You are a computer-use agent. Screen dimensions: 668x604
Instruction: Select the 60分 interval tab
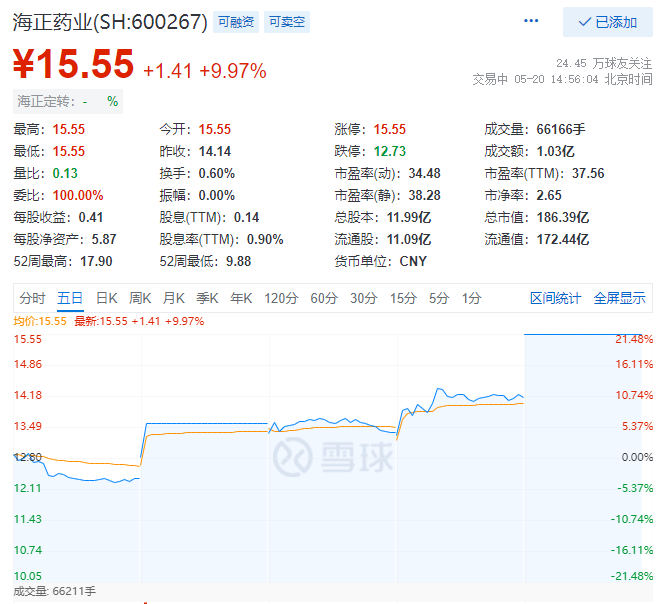tap(324, 298)
